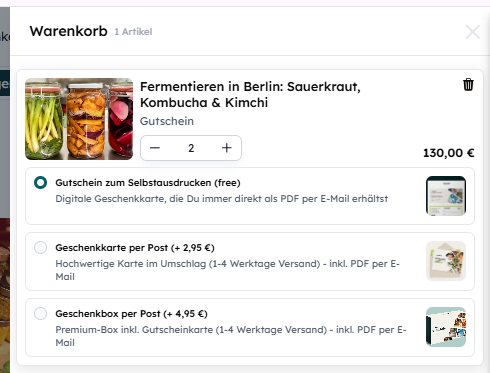View the premium gift box preview image
The width and height of the screenshot is (490, 373).
pos(446,327)
